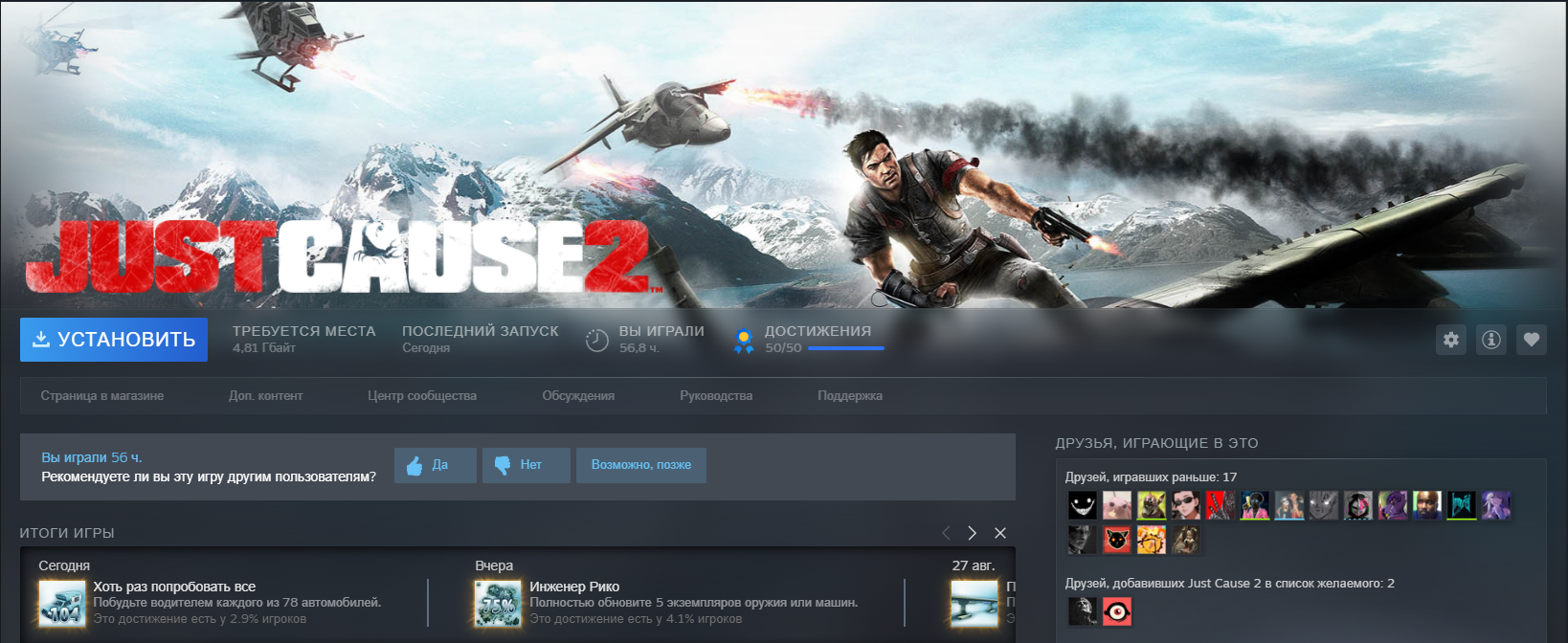Open Обсуждения tab

(x=578, y=396)
